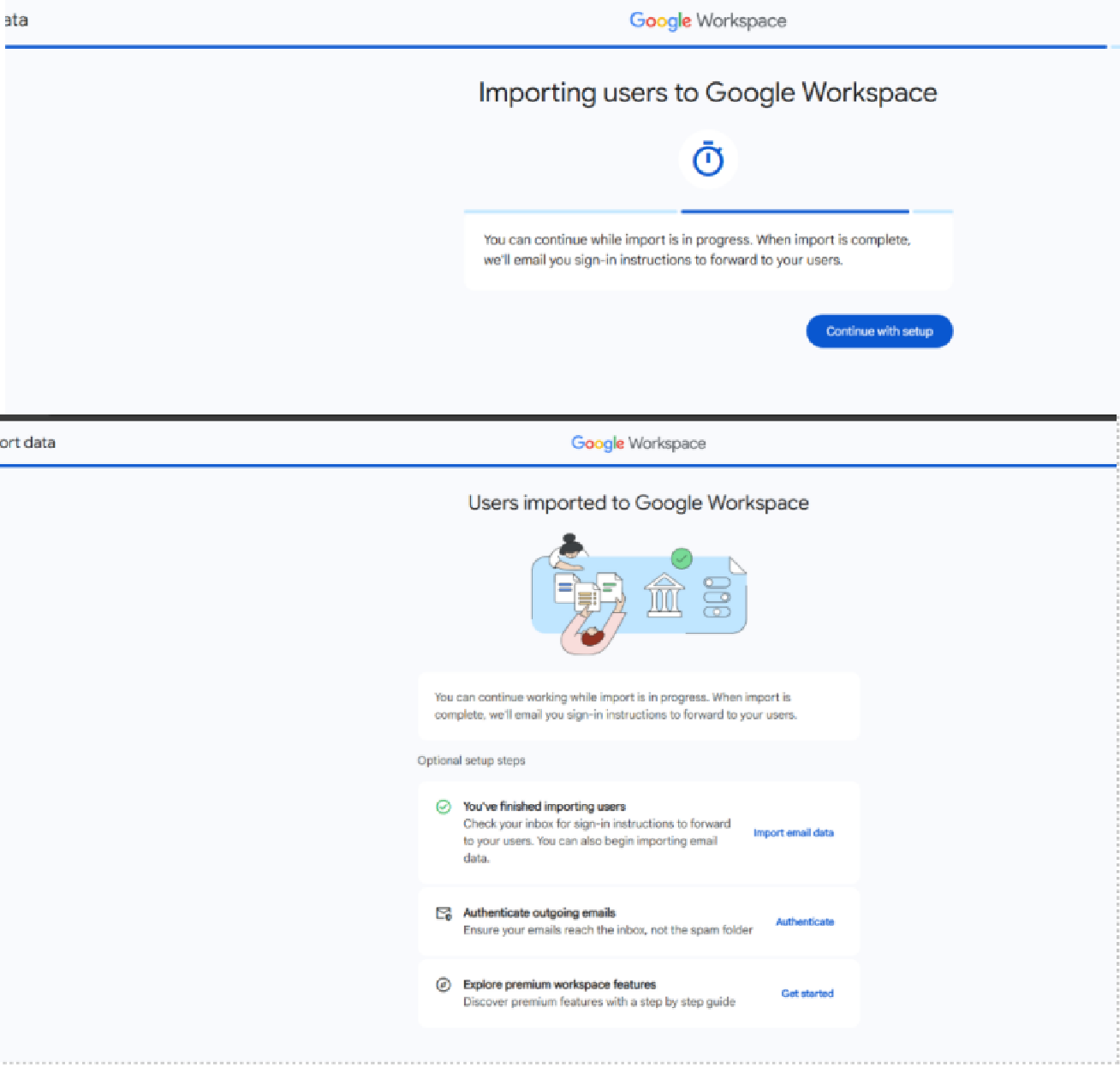The image size is (1120, 1067).
Task: Click the compass icon beside Explore premium features
Action: (x=444, y=985)
